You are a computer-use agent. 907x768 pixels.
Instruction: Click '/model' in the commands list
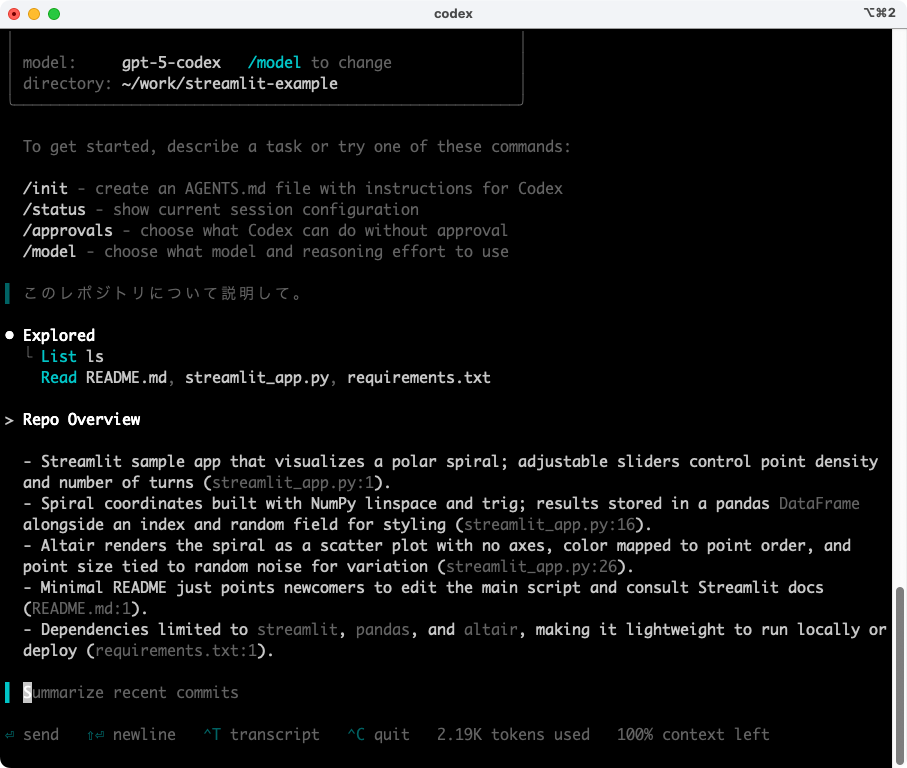(49, 252)
